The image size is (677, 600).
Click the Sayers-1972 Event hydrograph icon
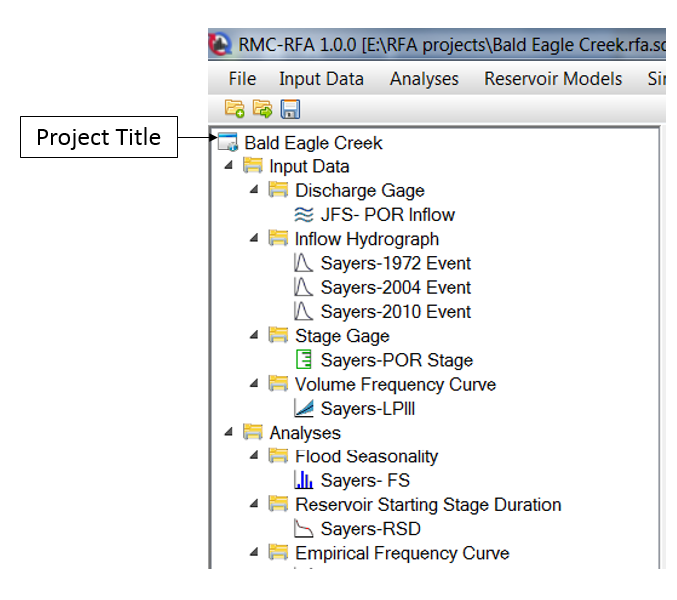304,262
